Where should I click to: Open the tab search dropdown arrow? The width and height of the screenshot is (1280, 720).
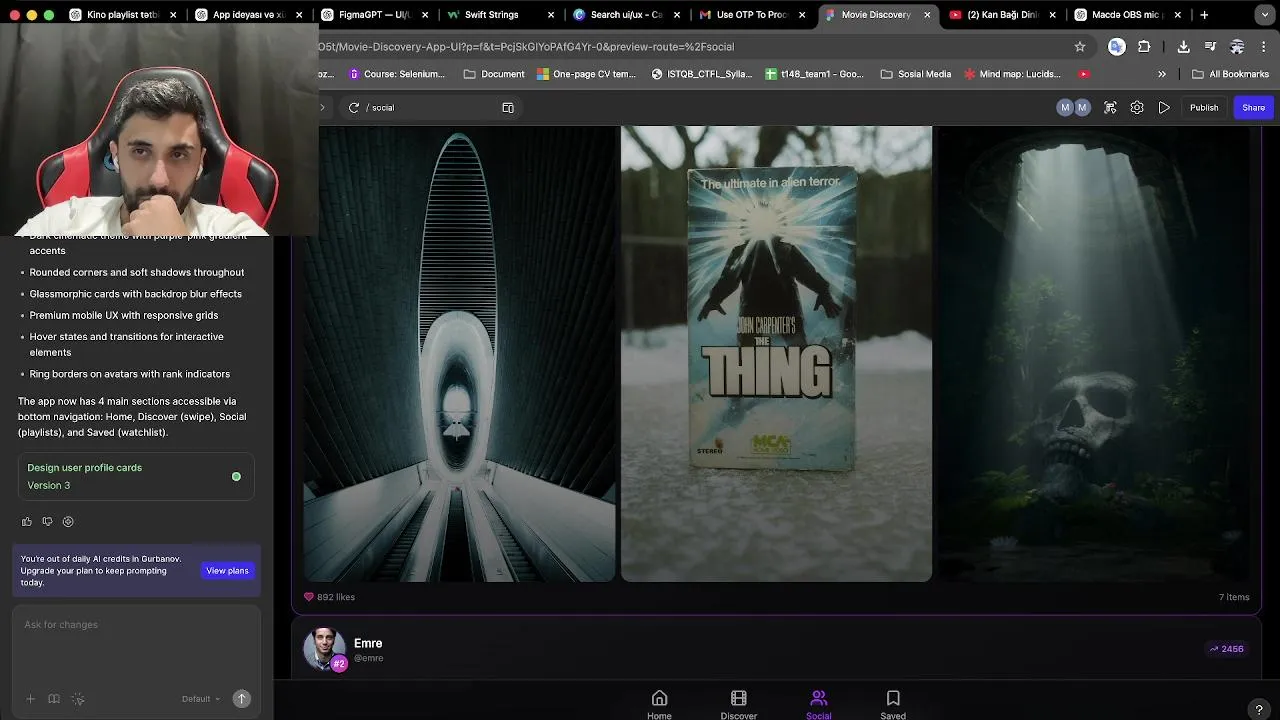pos(1265,15)
